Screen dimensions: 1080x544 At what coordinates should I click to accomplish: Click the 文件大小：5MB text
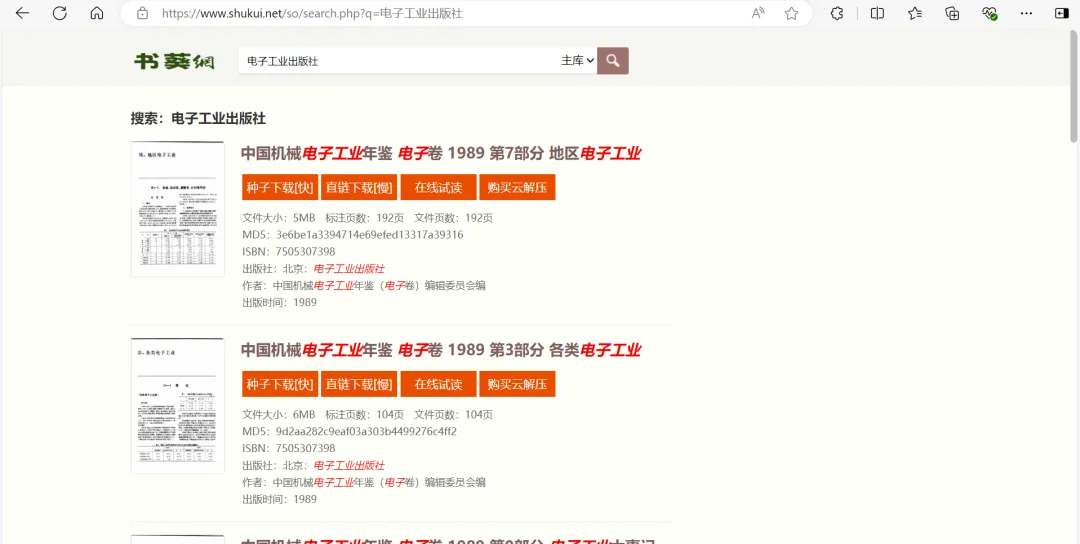pyautogui.click(x=278, y=218)
